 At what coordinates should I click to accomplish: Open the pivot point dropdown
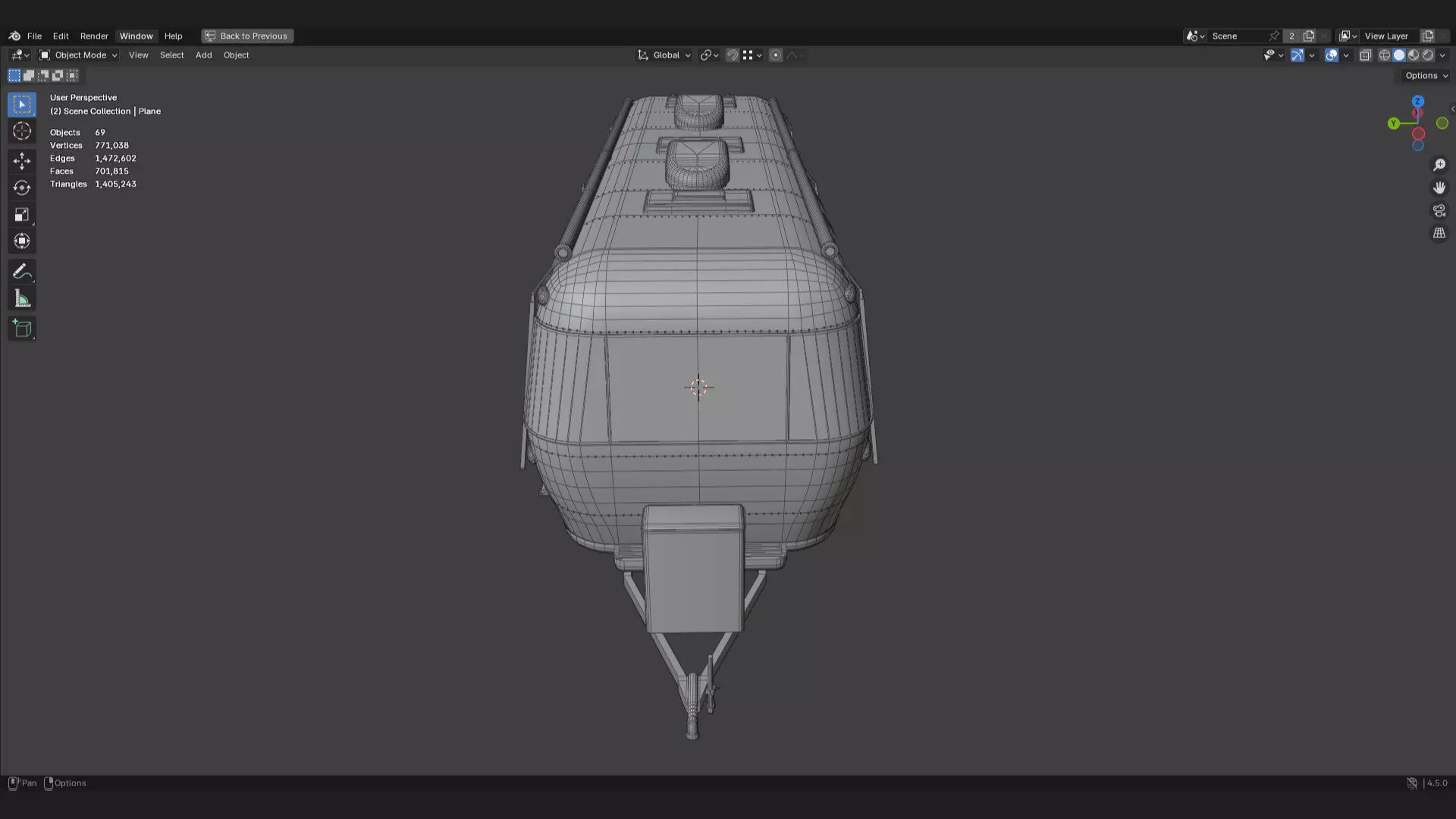click(709, 55)
